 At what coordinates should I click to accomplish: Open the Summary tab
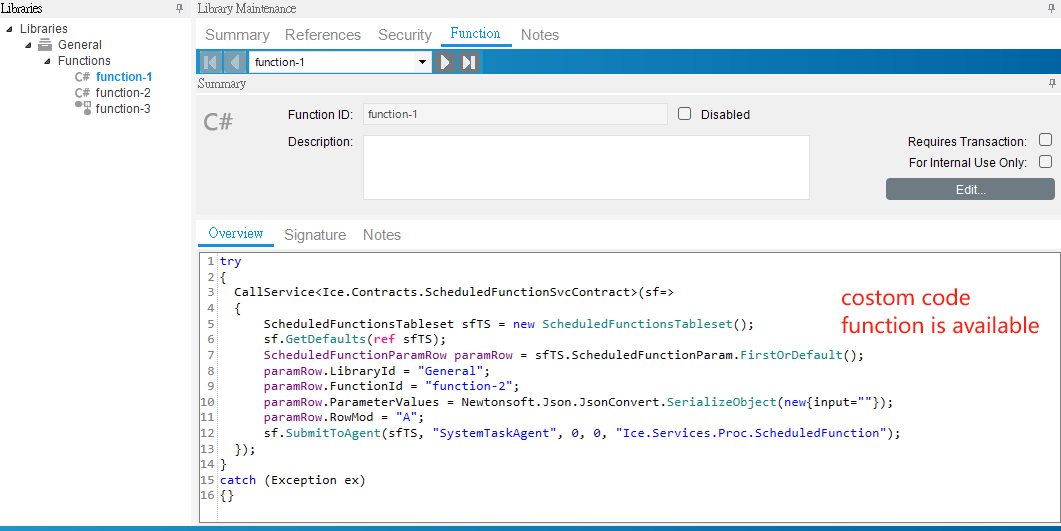[237, 35]
